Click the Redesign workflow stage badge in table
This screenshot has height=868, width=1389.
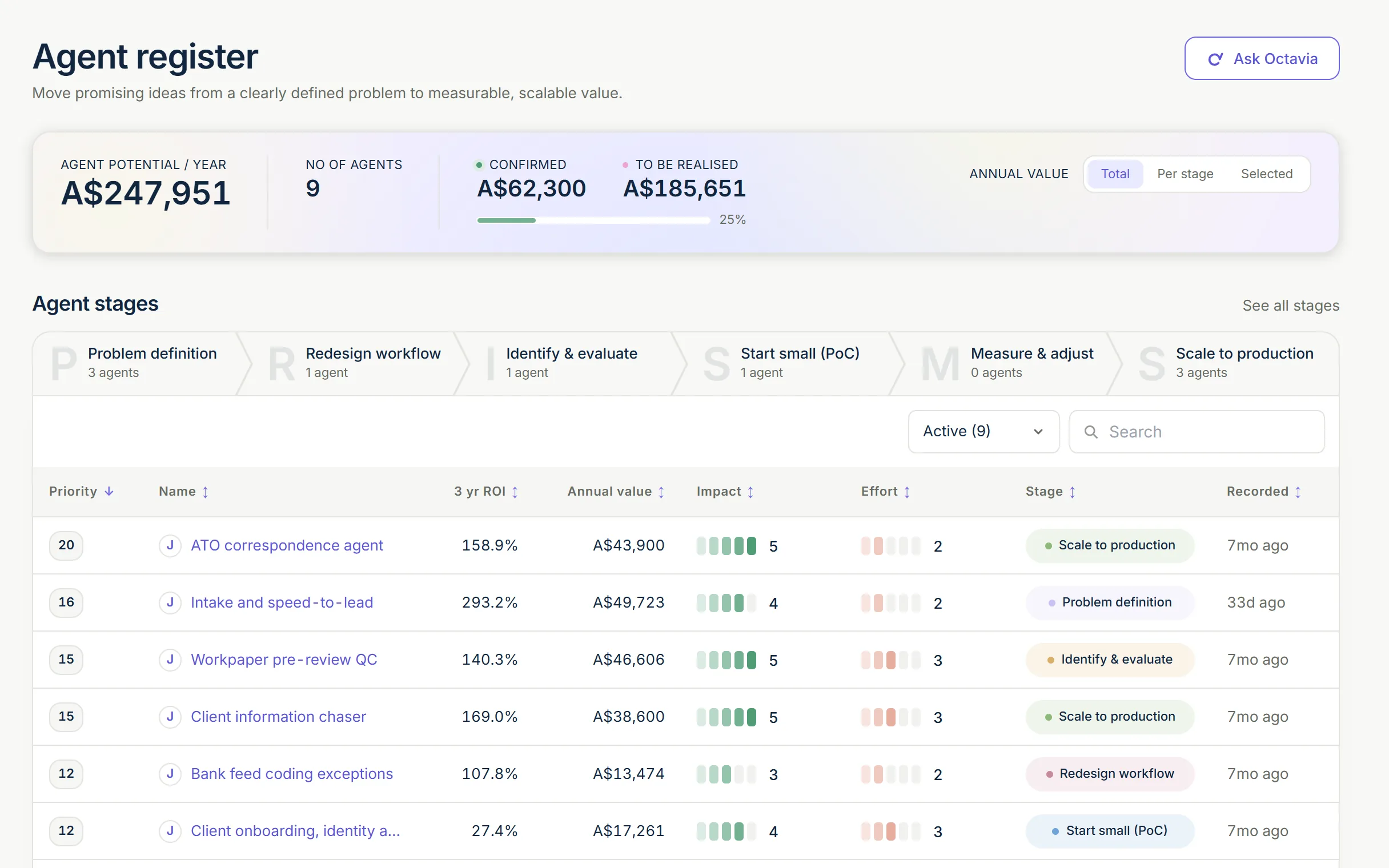click(1110, 774)
